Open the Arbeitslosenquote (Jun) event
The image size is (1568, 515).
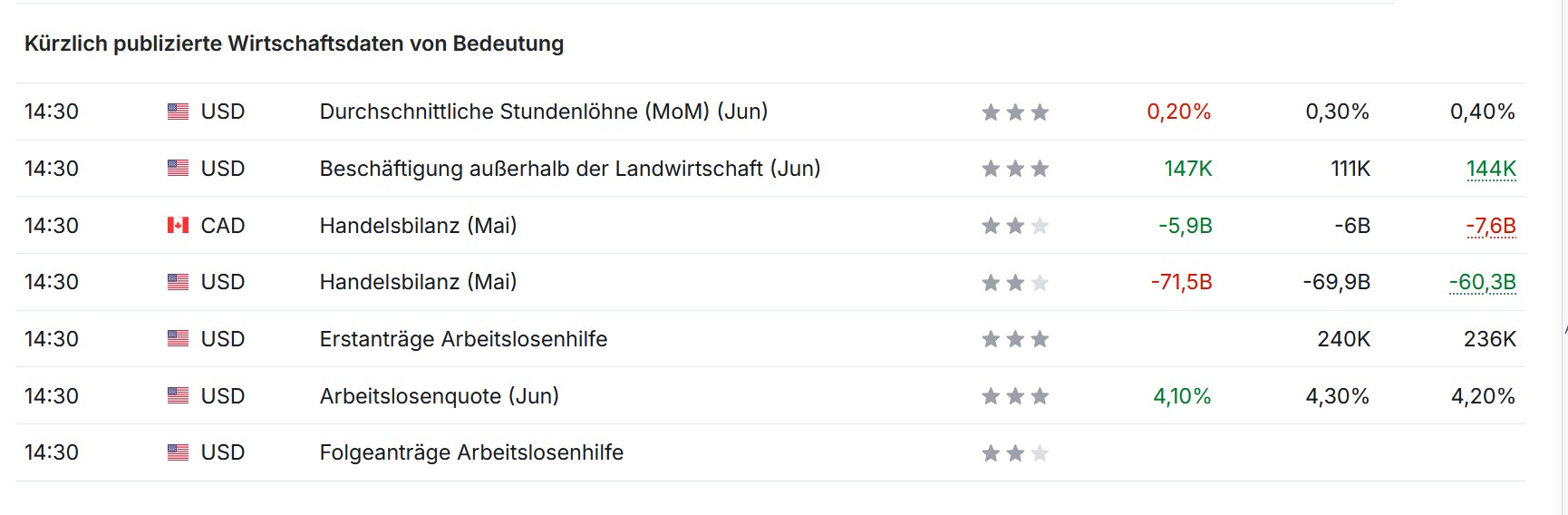pos(439,396)
